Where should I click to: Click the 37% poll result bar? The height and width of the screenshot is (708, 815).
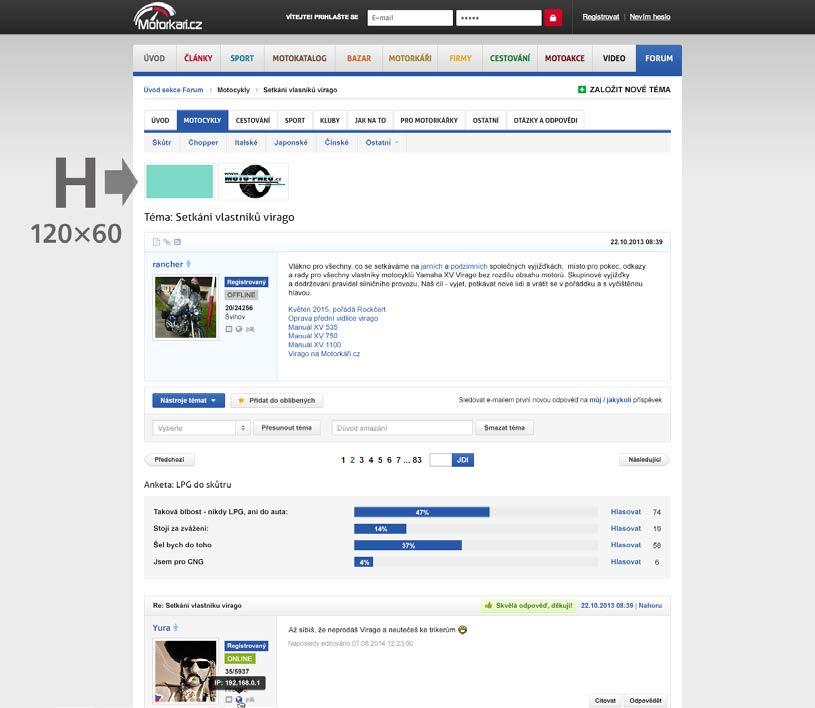pos(408,545)
